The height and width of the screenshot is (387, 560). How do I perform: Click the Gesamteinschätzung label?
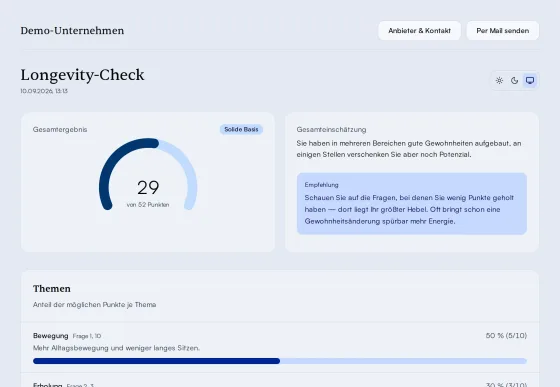[x=331, y=130]
